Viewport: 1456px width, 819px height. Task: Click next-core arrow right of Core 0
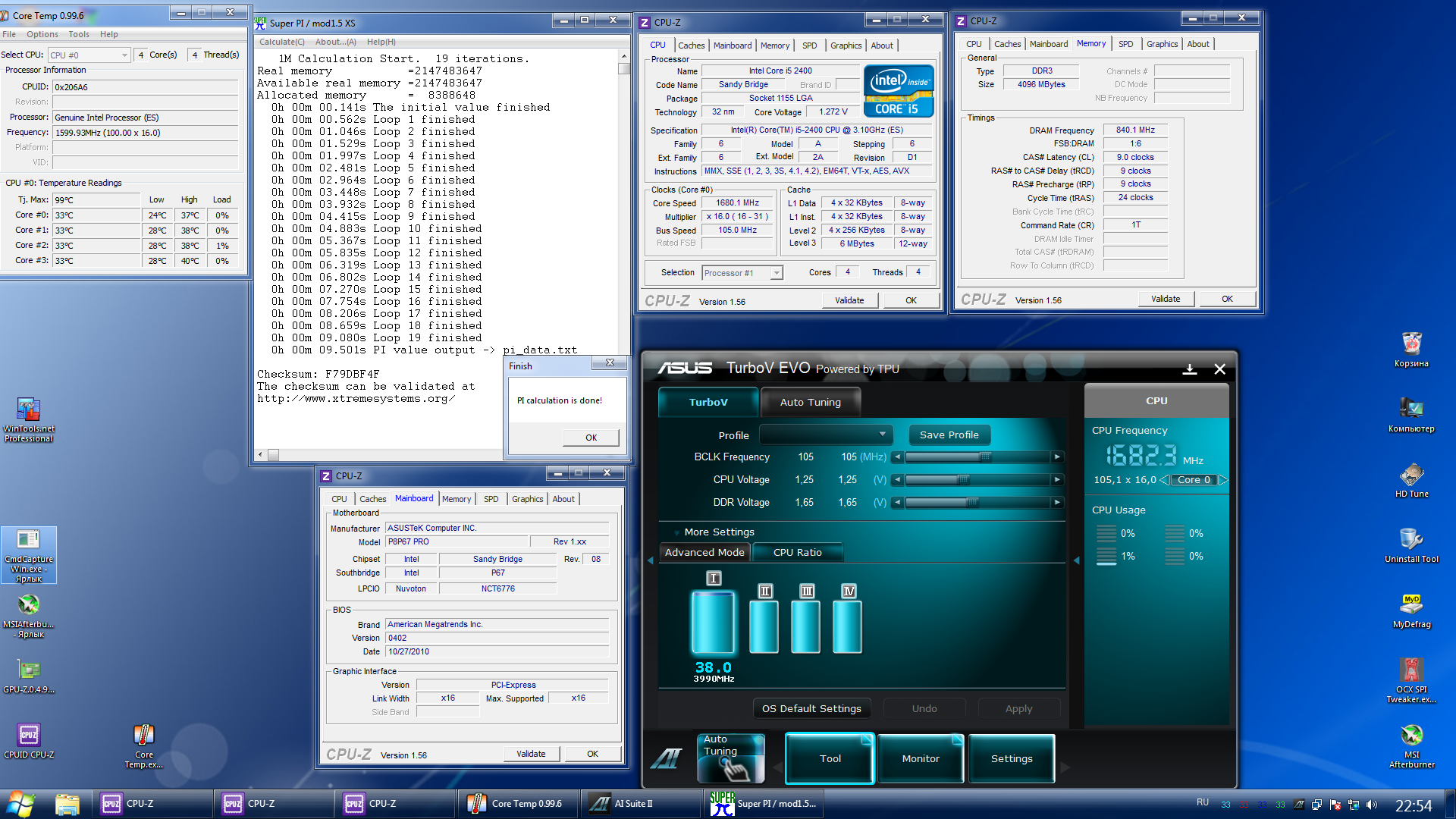click(1222, 479)
